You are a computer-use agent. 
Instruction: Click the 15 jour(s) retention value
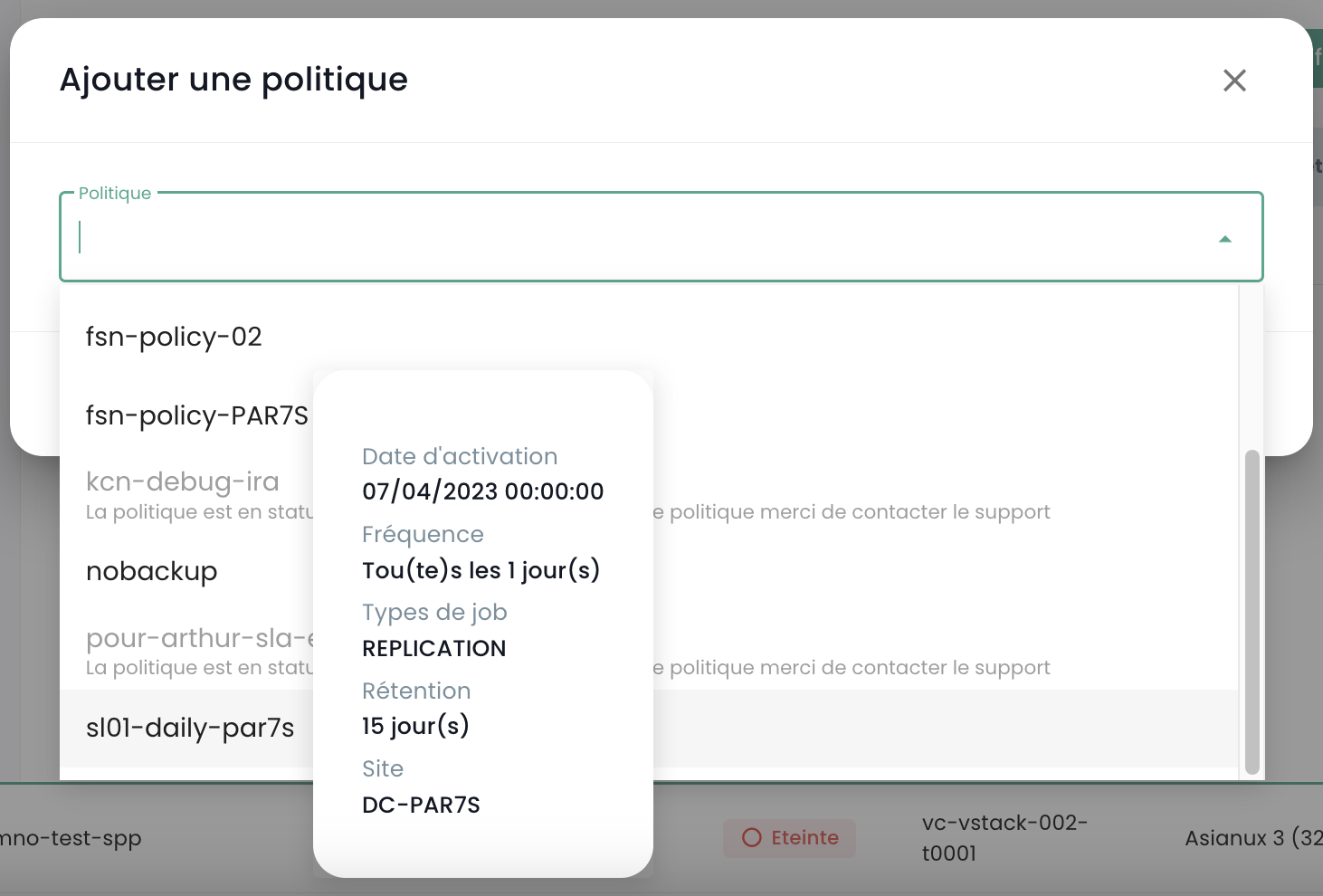click(415, 726)
